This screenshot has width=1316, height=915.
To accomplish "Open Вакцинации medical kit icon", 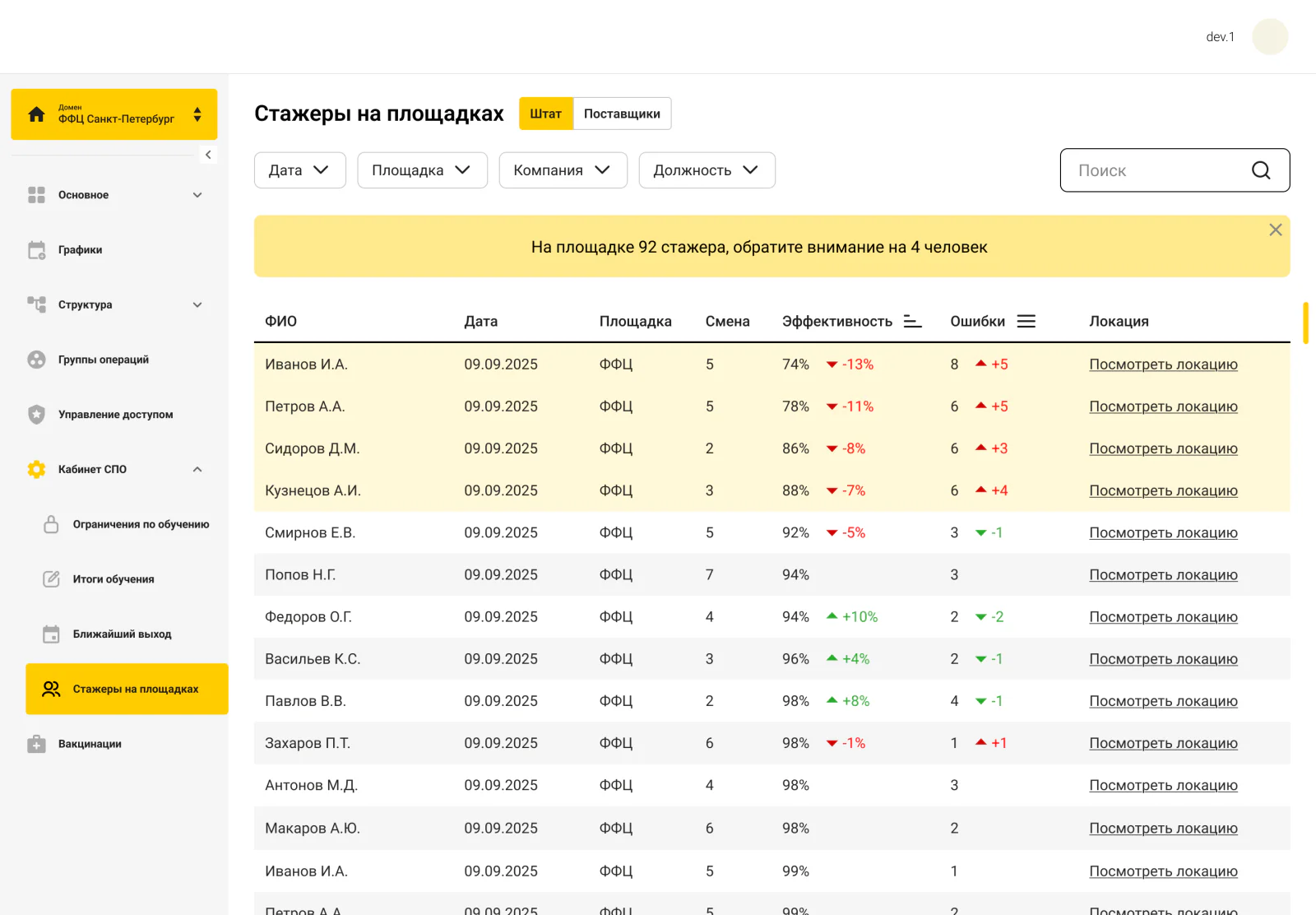I will point(36,744).
